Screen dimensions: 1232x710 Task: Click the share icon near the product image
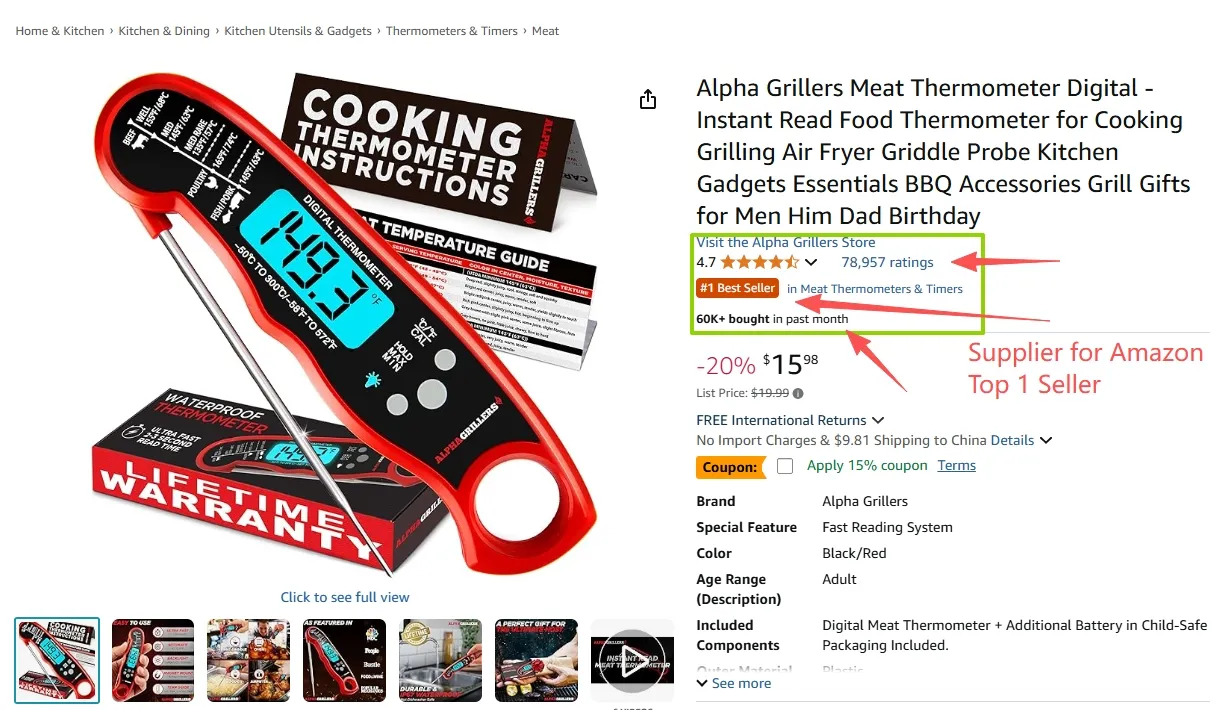click(x=647, y=99)
